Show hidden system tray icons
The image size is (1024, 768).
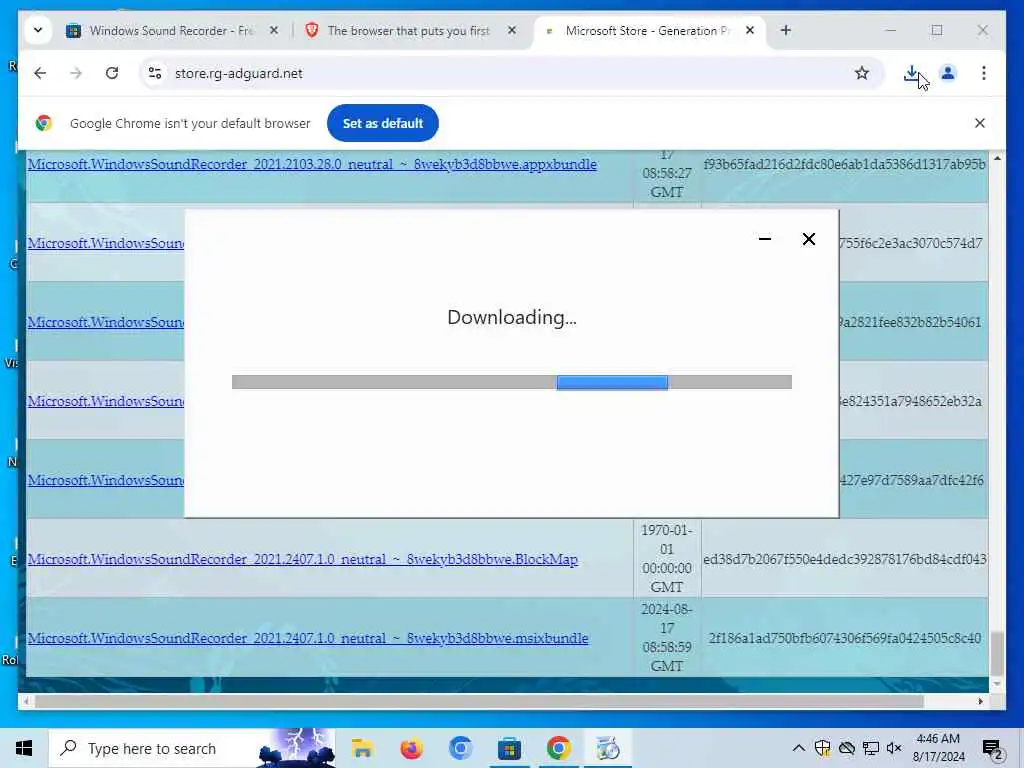tap(798, 748)
